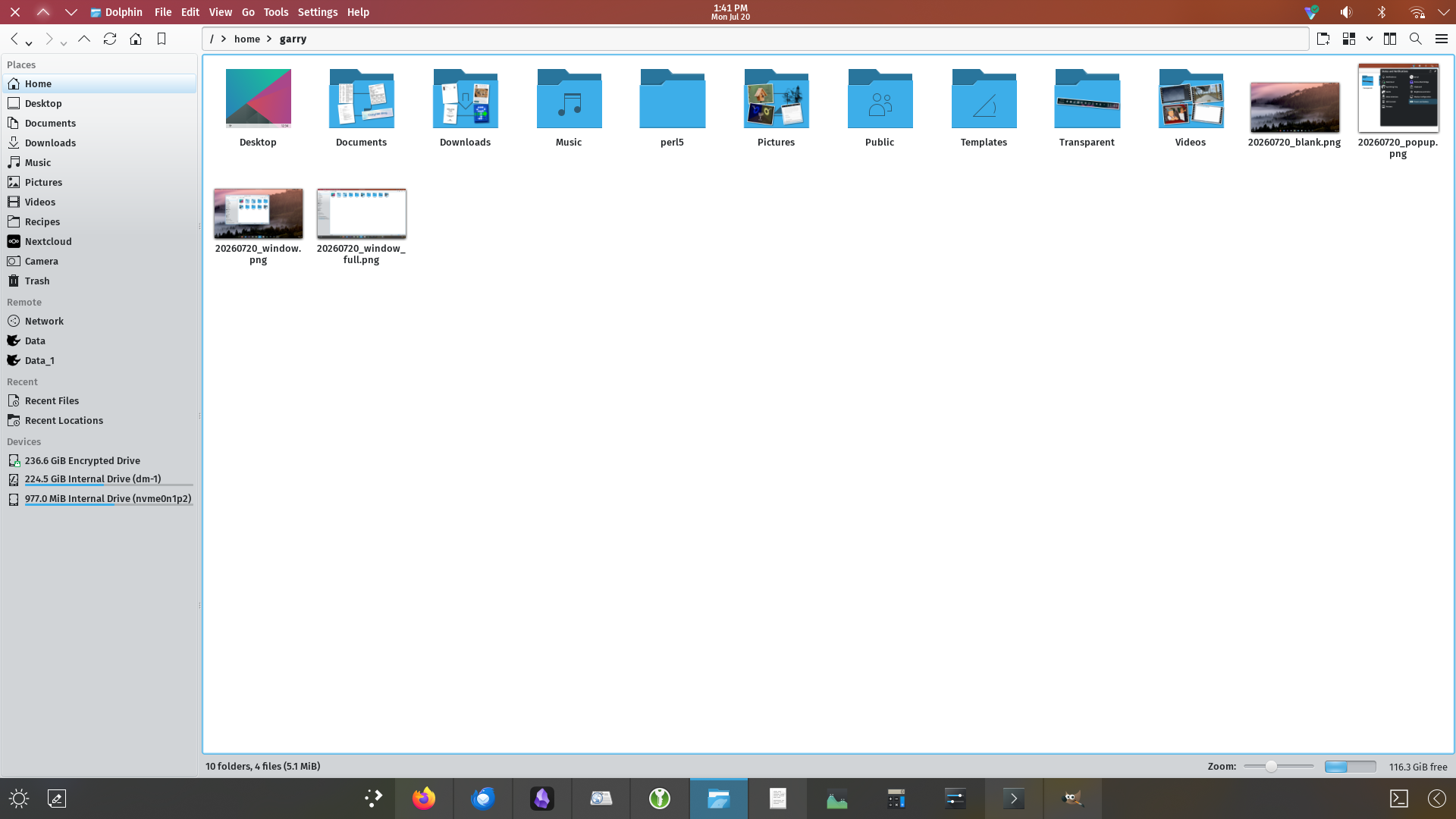Open the Tools menu
This screenshot has height=819, width=1456.
point(276,12)
